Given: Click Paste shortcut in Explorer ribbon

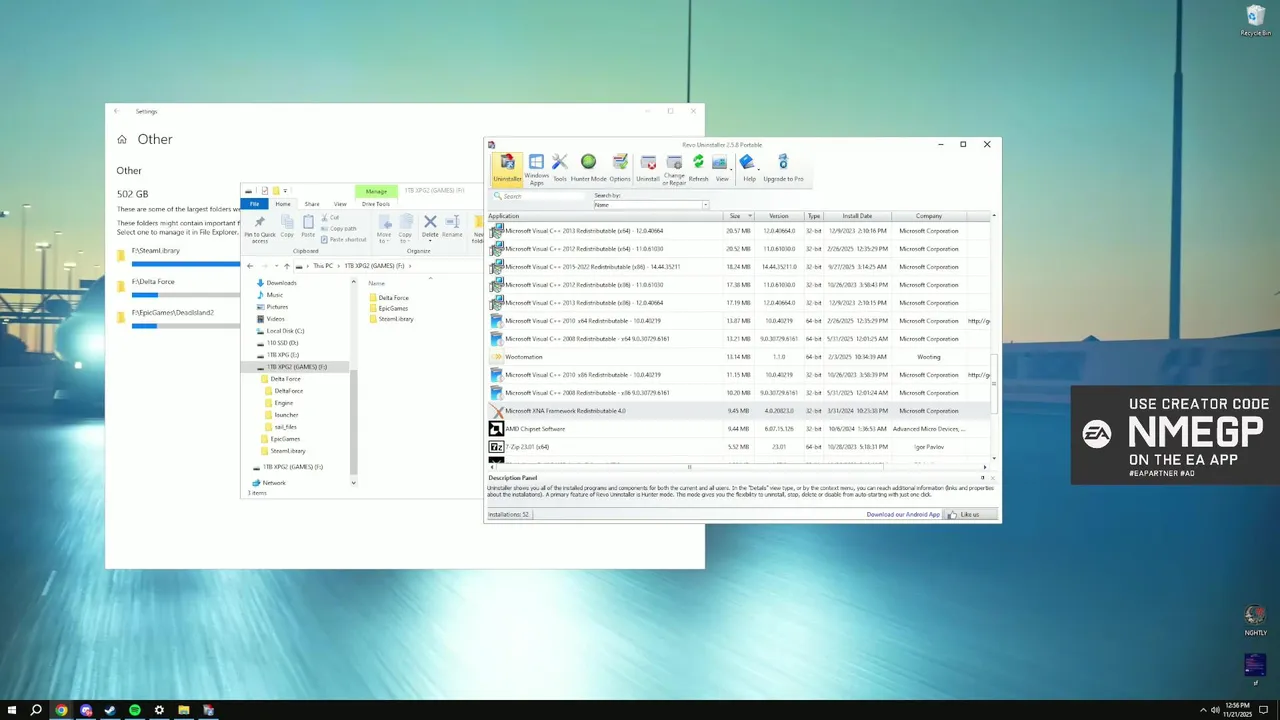Looking at the screenshot, I should point(342,239).
